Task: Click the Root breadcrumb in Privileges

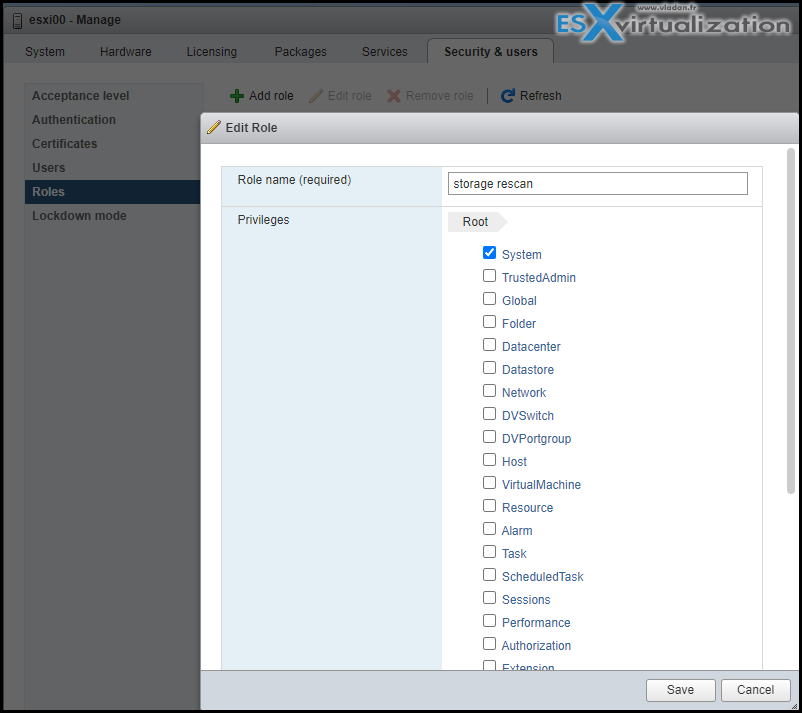Action: point(476,222)
